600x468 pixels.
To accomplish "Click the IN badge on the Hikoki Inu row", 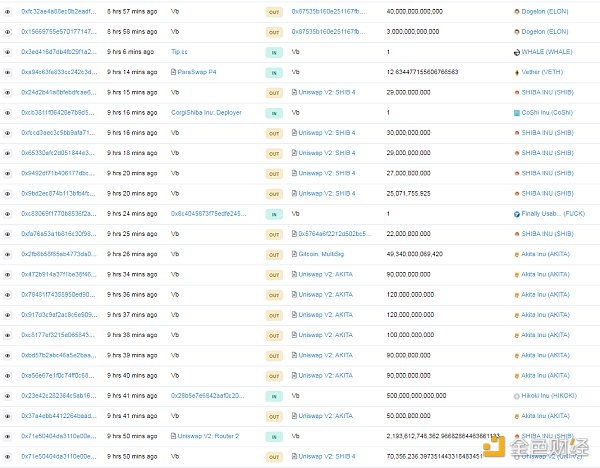I will coord(274,396).
